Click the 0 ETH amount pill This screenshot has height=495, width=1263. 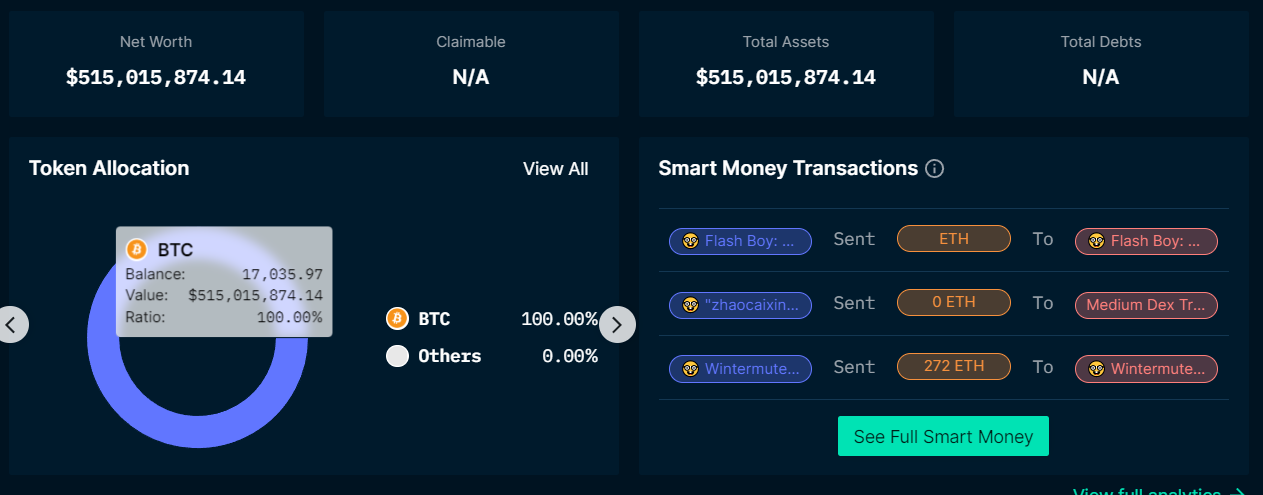954,302
